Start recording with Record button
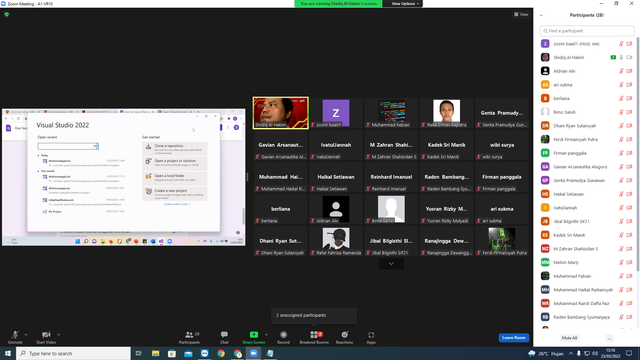 coord(283,337)
